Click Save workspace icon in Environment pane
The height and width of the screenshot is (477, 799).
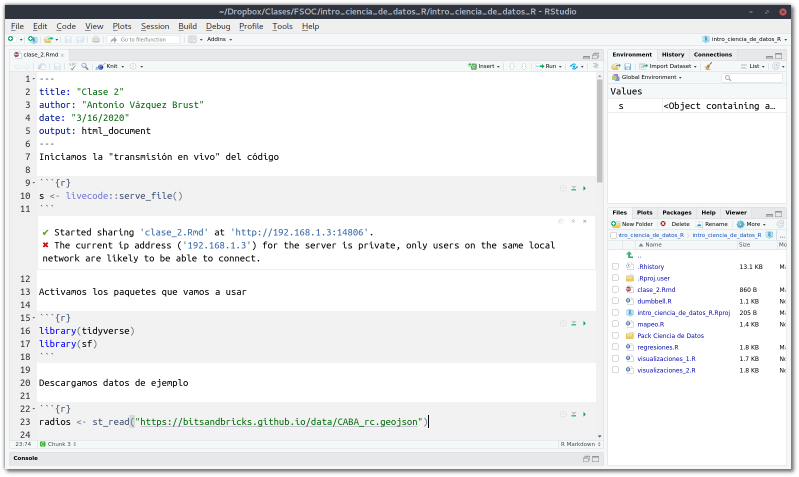pos(628,66)
